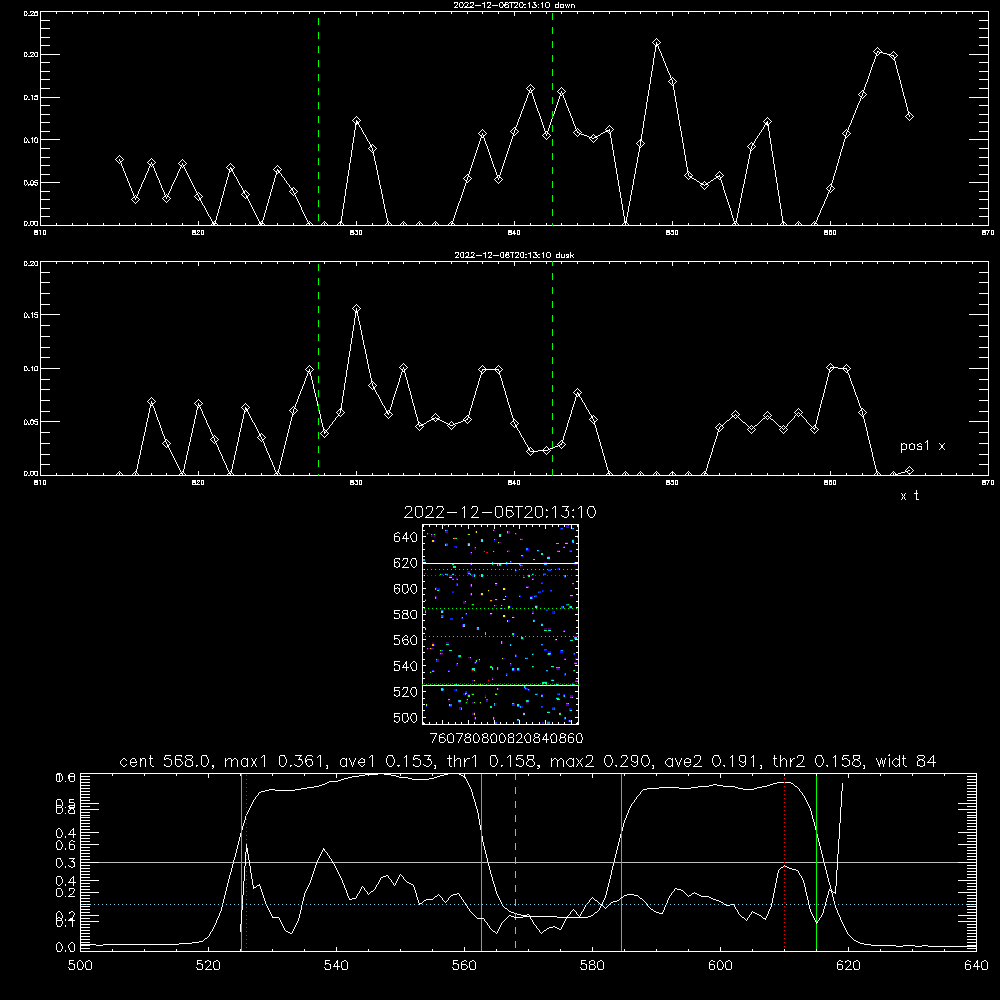
Task: Select the 'widt 84' value
Action: click(x=906, y=761)
